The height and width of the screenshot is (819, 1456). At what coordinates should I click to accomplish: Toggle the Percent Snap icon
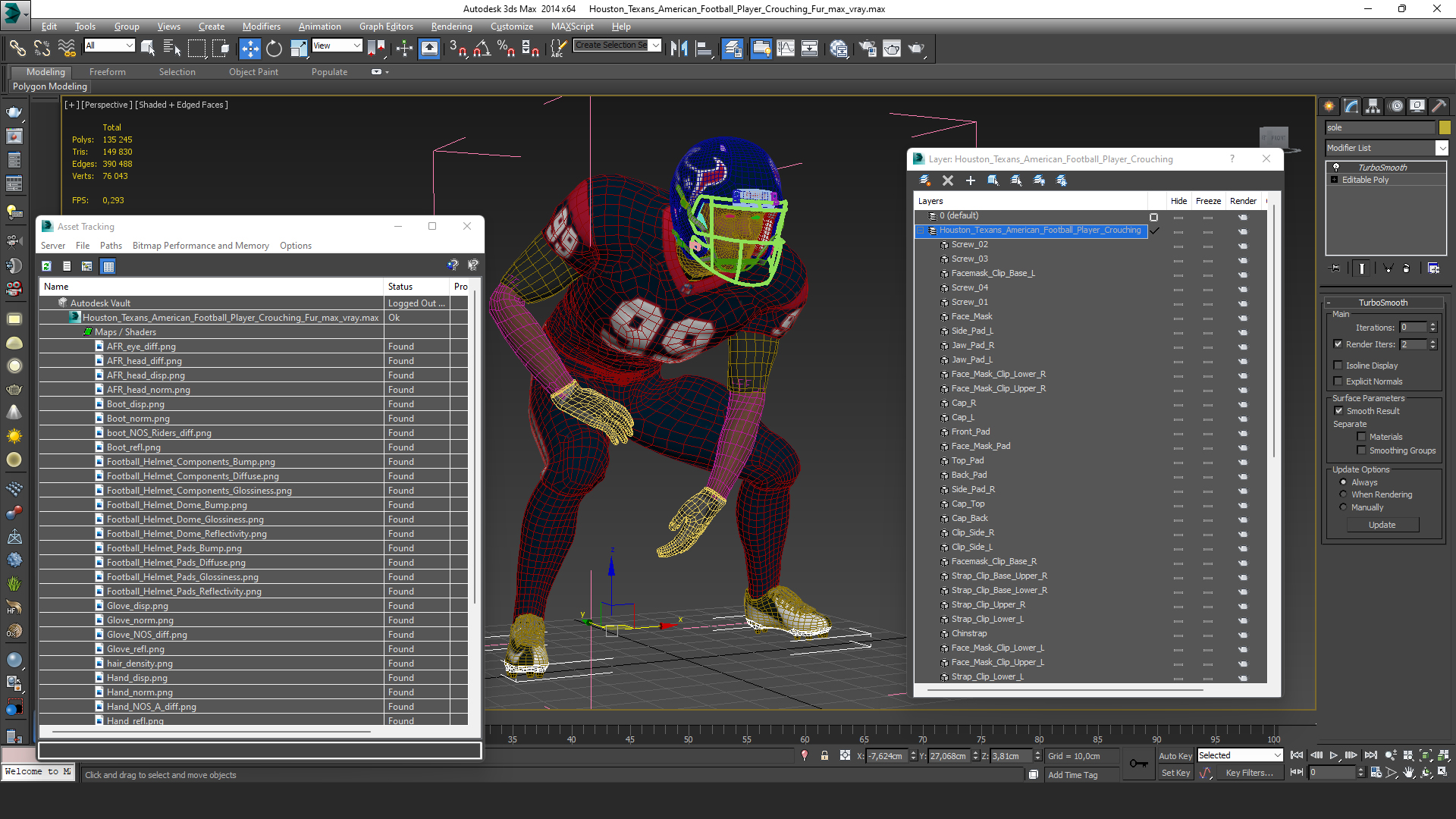[x=506, y=49]
